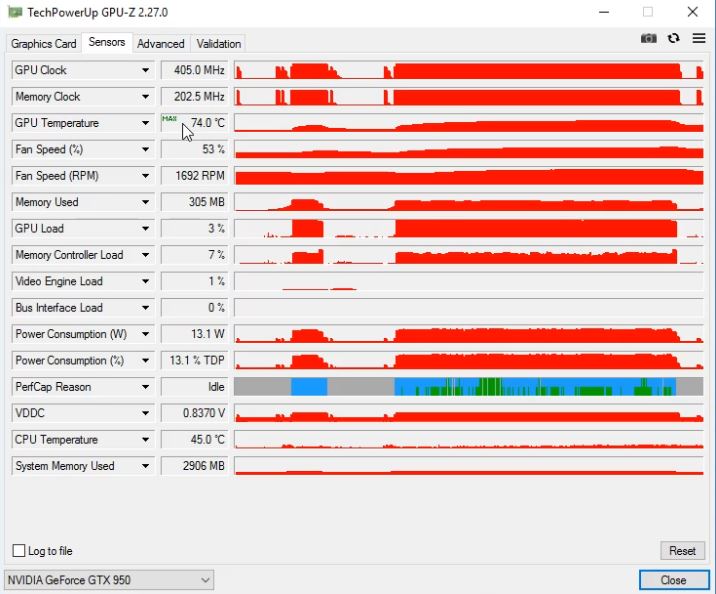Click the 1692 RPM value
Screen dimensions: 716x594
point(194,176)
